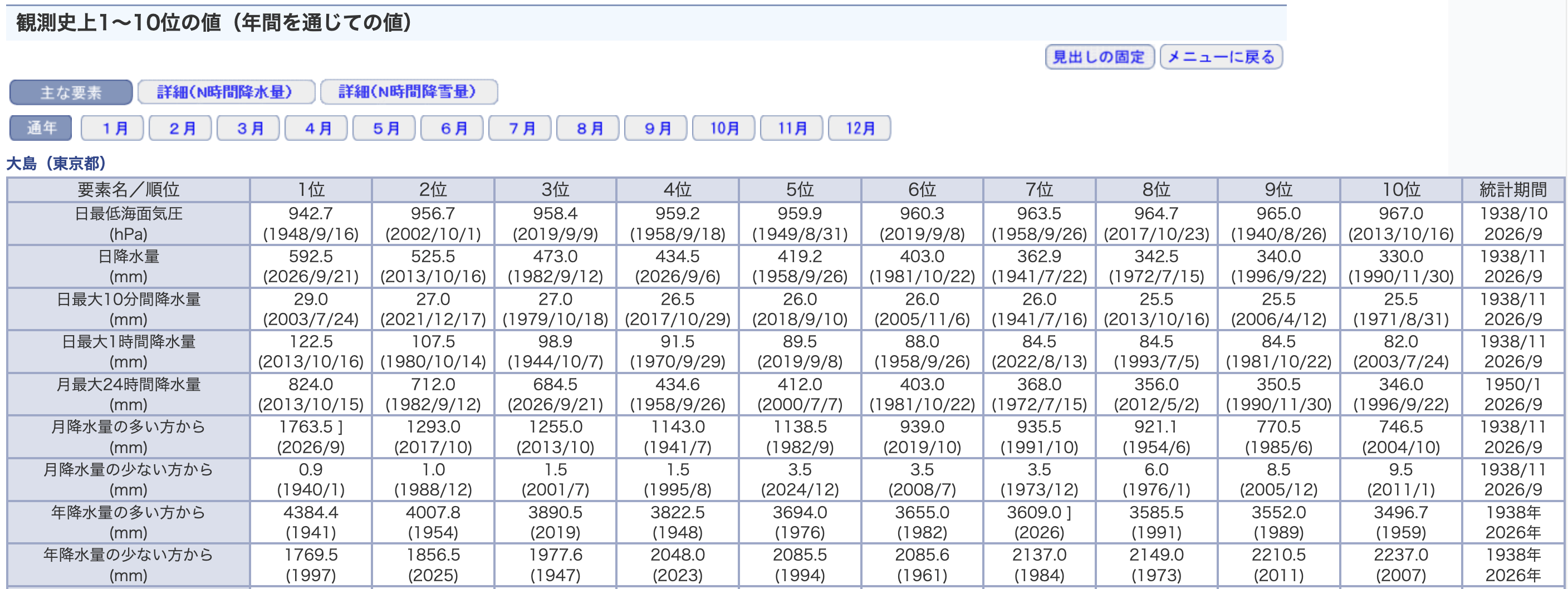Switch to the 7月 tab
1568x589 pixels.
click(x=520, y=129)
